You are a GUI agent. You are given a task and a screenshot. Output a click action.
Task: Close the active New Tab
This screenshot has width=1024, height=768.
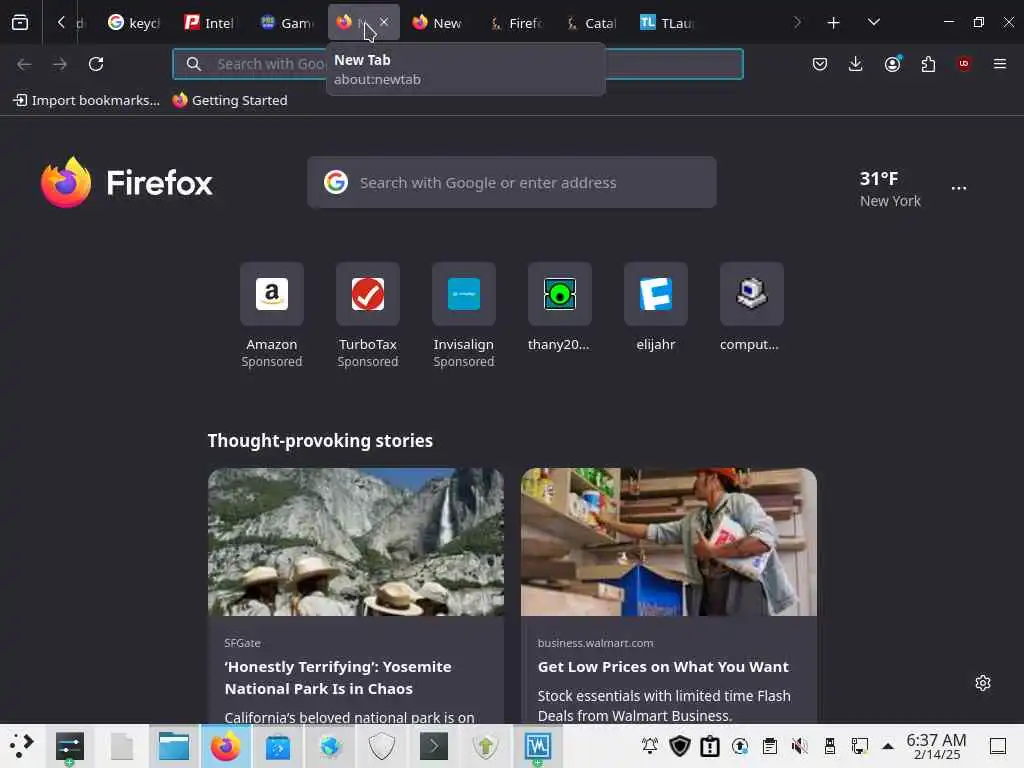(x=384, y=22)
